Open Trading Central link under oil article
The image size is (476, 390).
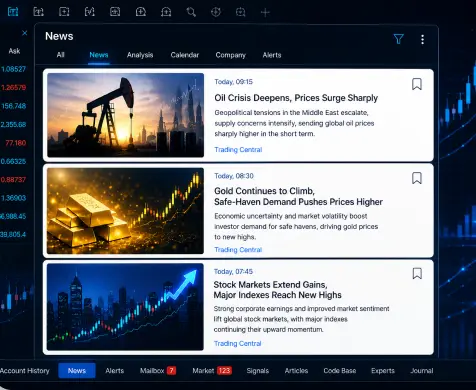pyautogui.click(x=238, y=150)
